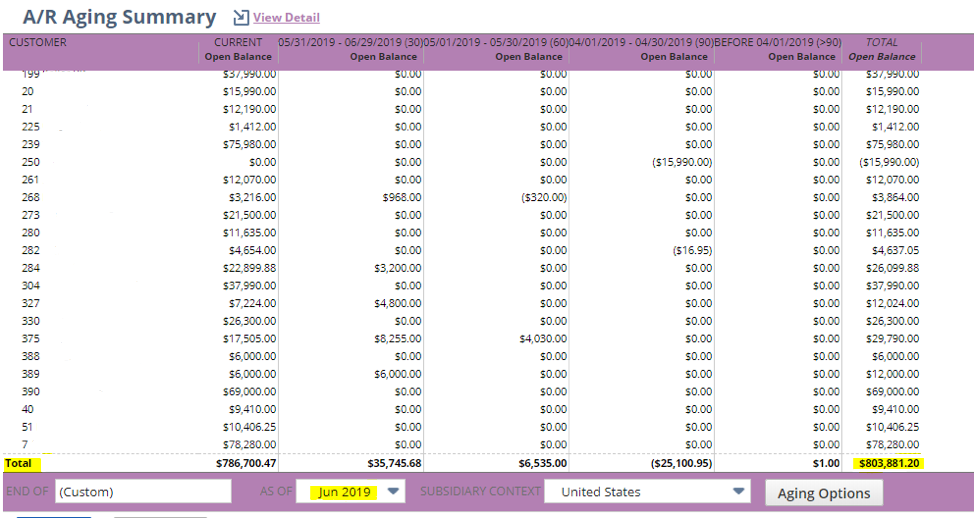Click the $968.00 balance for customer 268

click(x=401, y=197)
